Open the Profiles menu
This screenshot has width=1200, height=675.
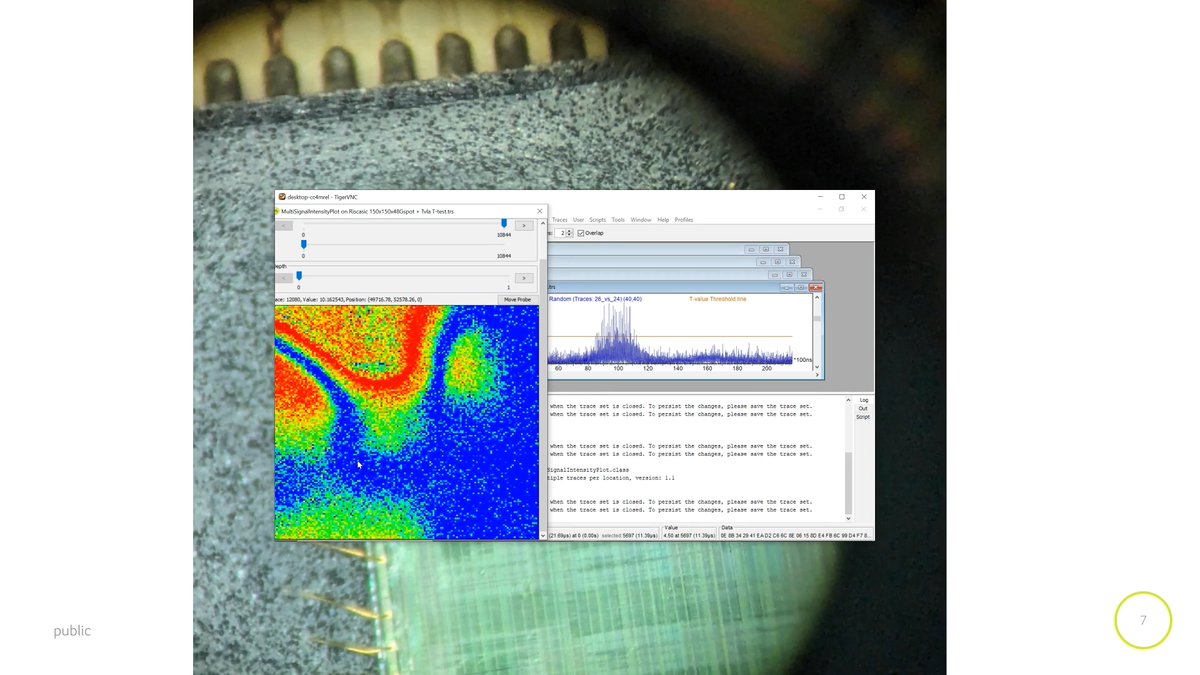coord(684,220)
